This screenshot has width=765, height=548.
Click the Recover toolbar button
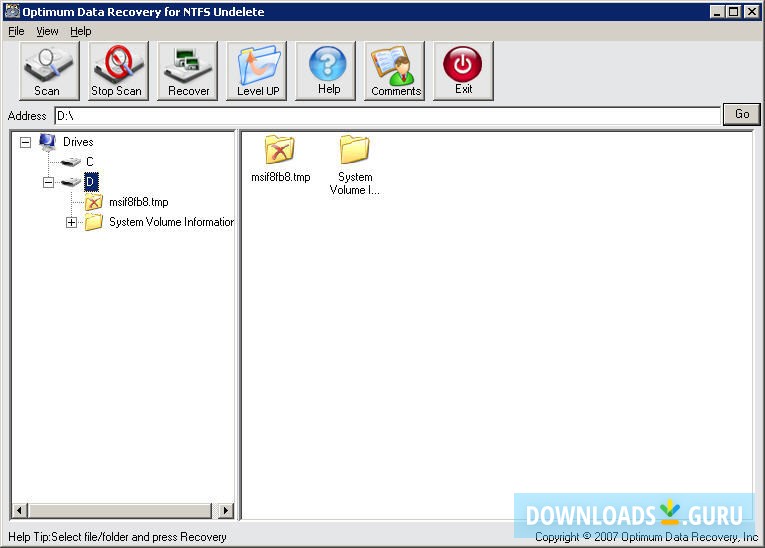click(x=187, y=71)
